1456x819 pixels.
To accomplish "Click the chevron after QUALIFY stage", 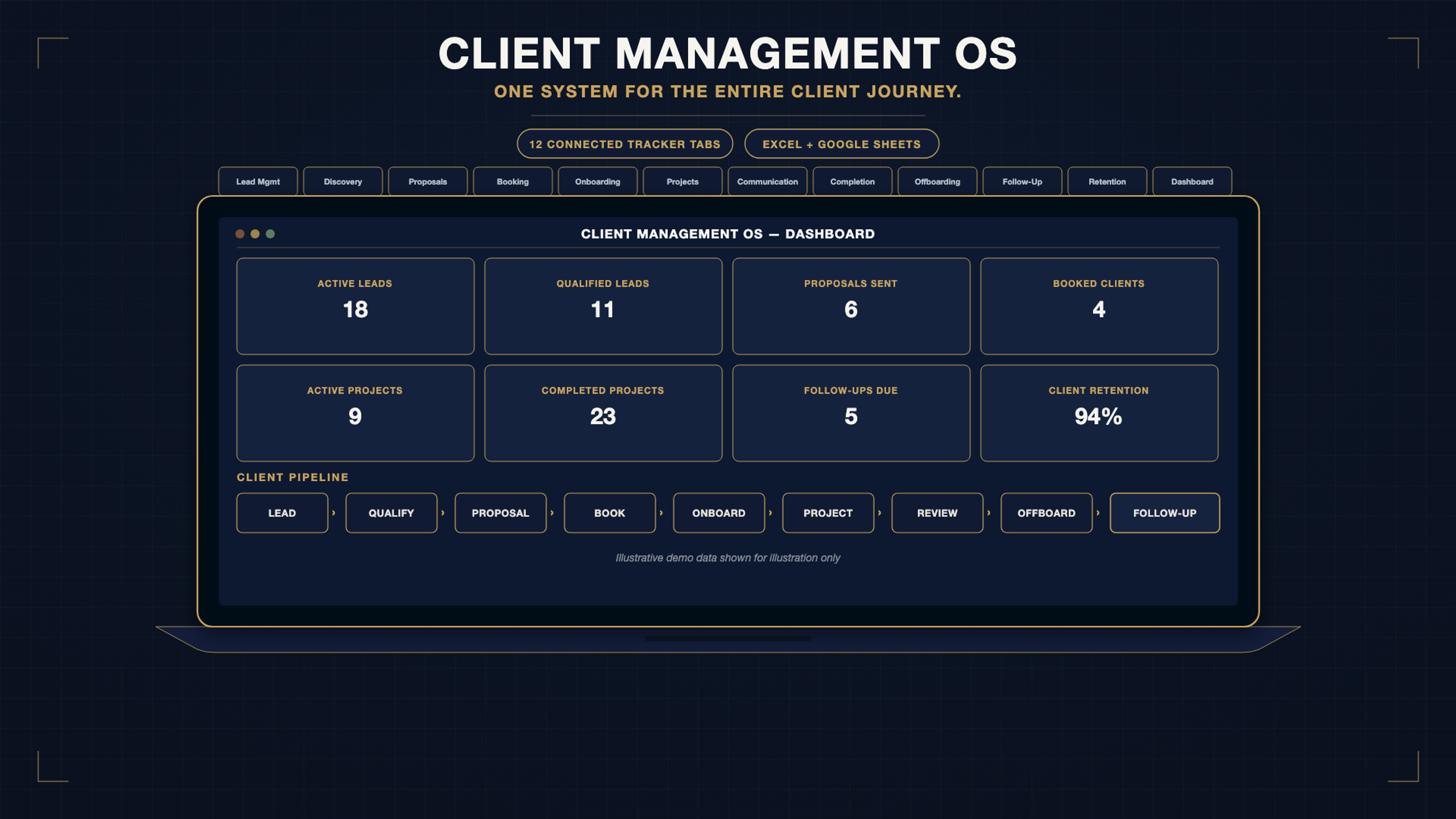I will tap(443, 513).
